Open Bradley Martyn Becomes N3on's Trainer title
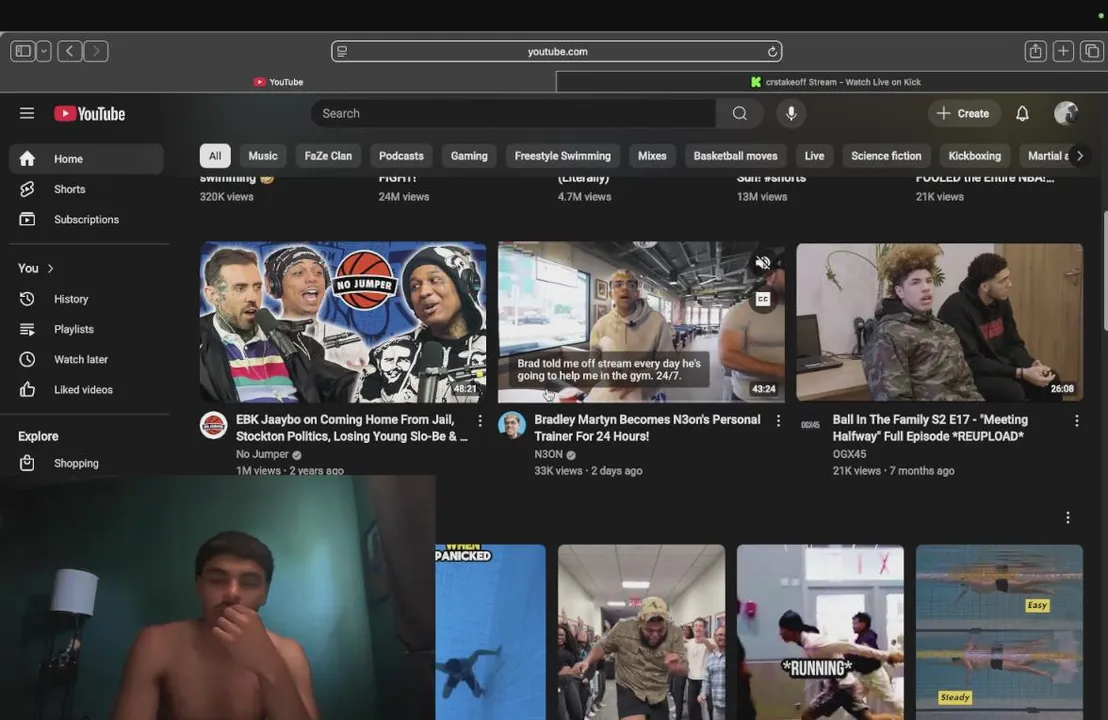Viewport: 1108px width, 720px height. (x=647, y=428)
